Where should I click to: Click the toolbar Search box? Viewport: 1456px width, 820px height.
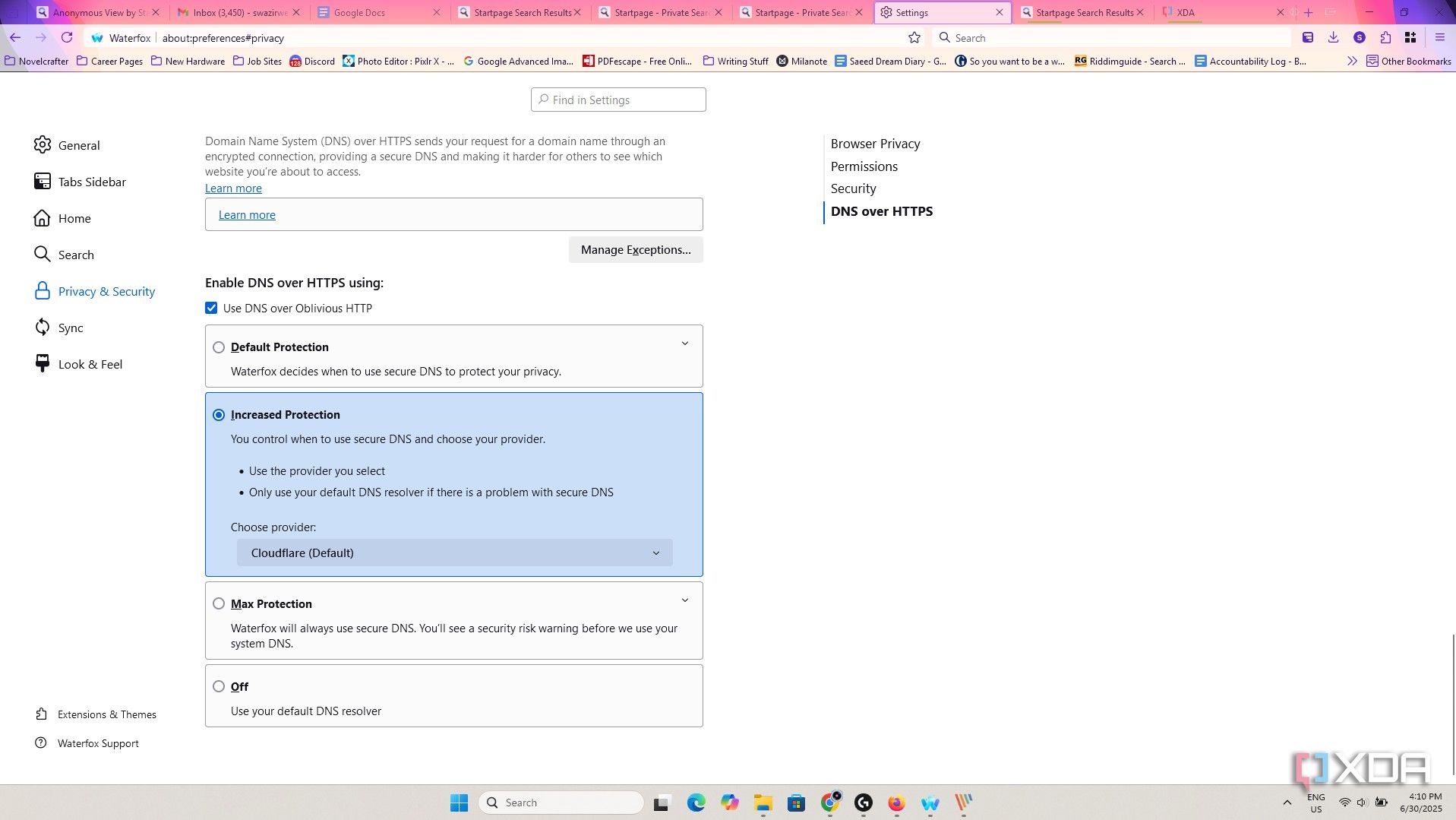1111,37
